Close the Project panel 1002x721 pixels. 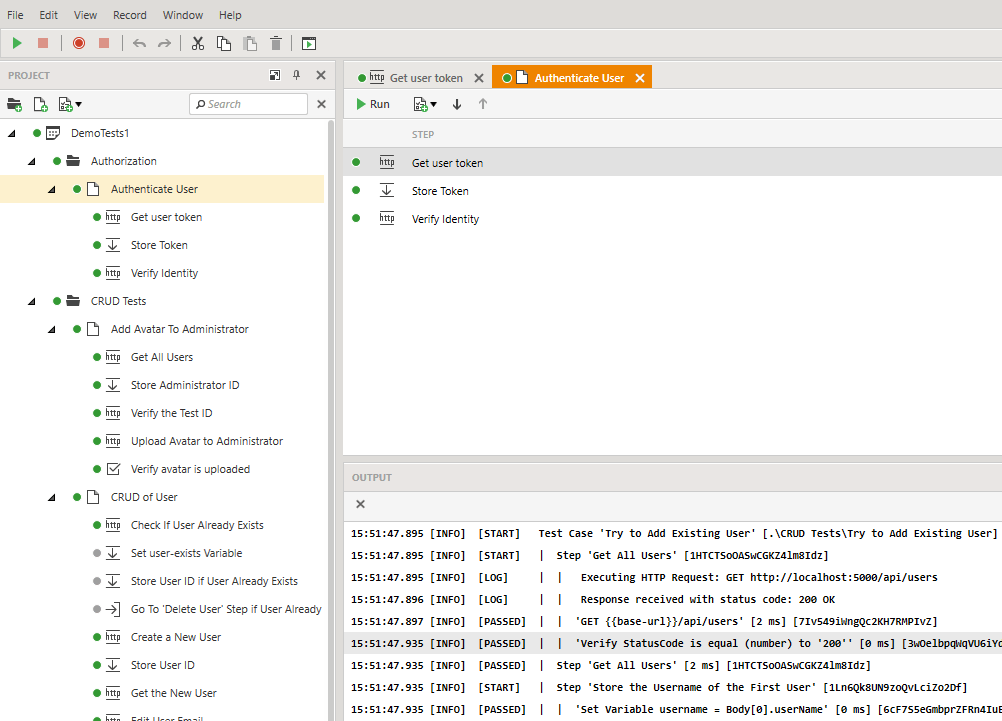click(321, 75)
